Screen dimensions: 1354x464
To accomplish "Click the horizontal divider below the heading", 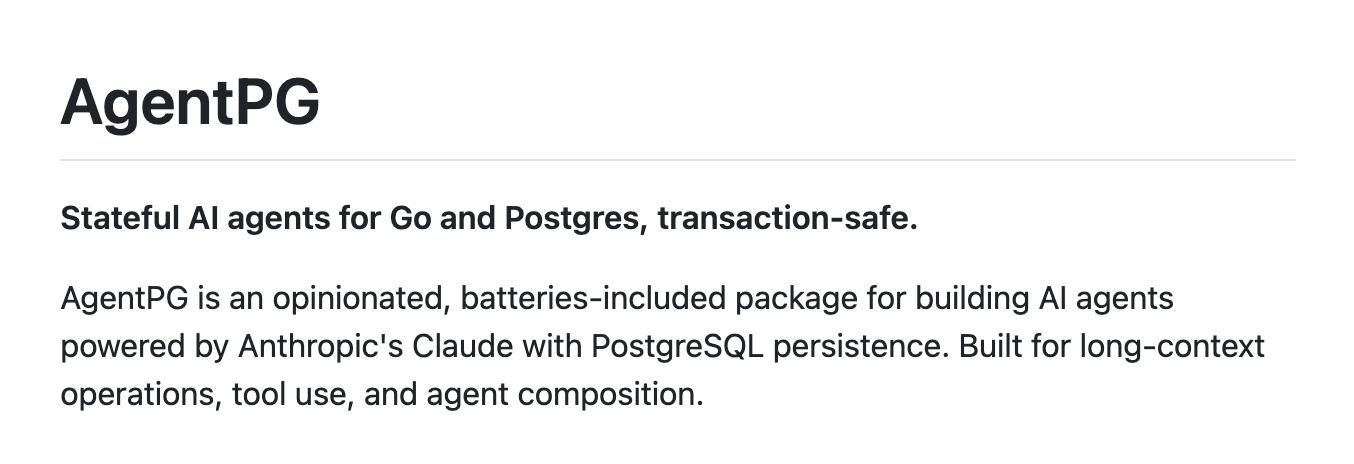I will coord(677,160).
